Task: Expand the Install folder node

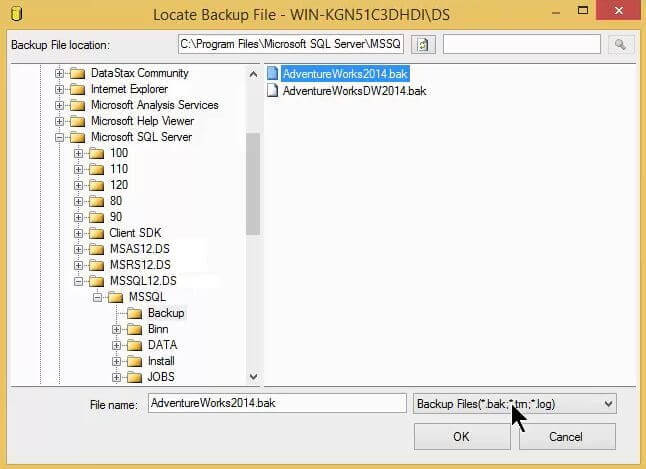Action: [x=116, y=361]
